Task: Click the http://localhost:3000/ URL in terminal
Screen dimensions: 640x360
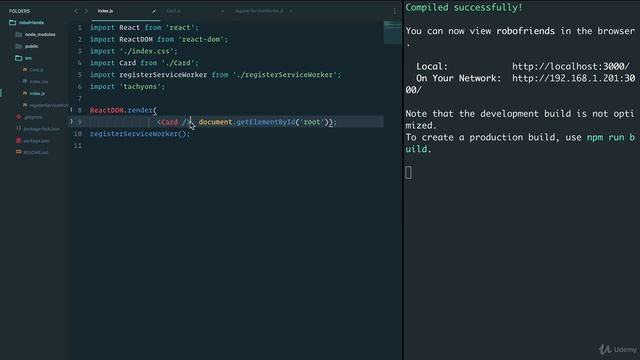Action: tap(571, 67)
